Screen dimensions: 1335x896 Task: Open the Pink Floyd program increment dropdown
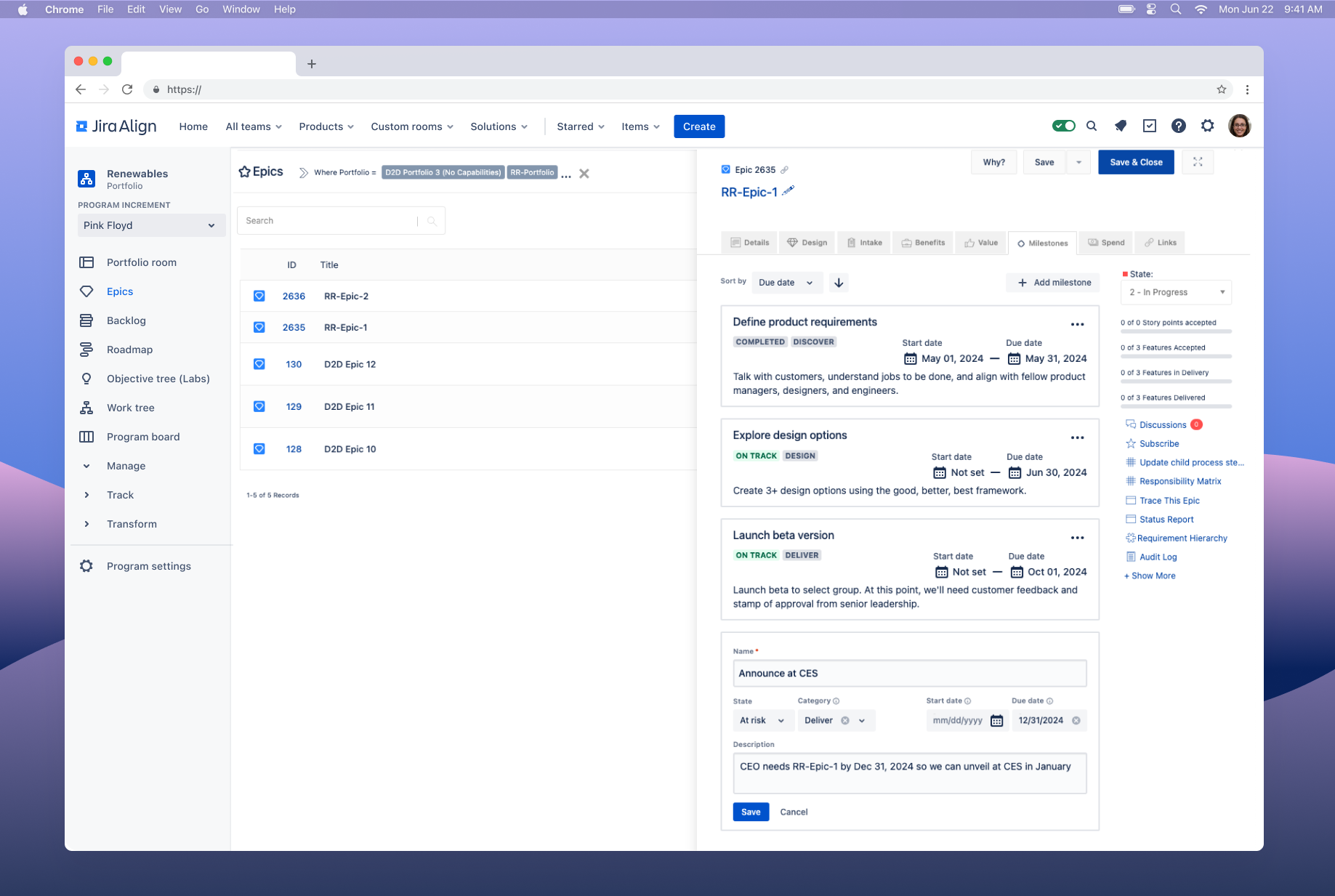150,225
